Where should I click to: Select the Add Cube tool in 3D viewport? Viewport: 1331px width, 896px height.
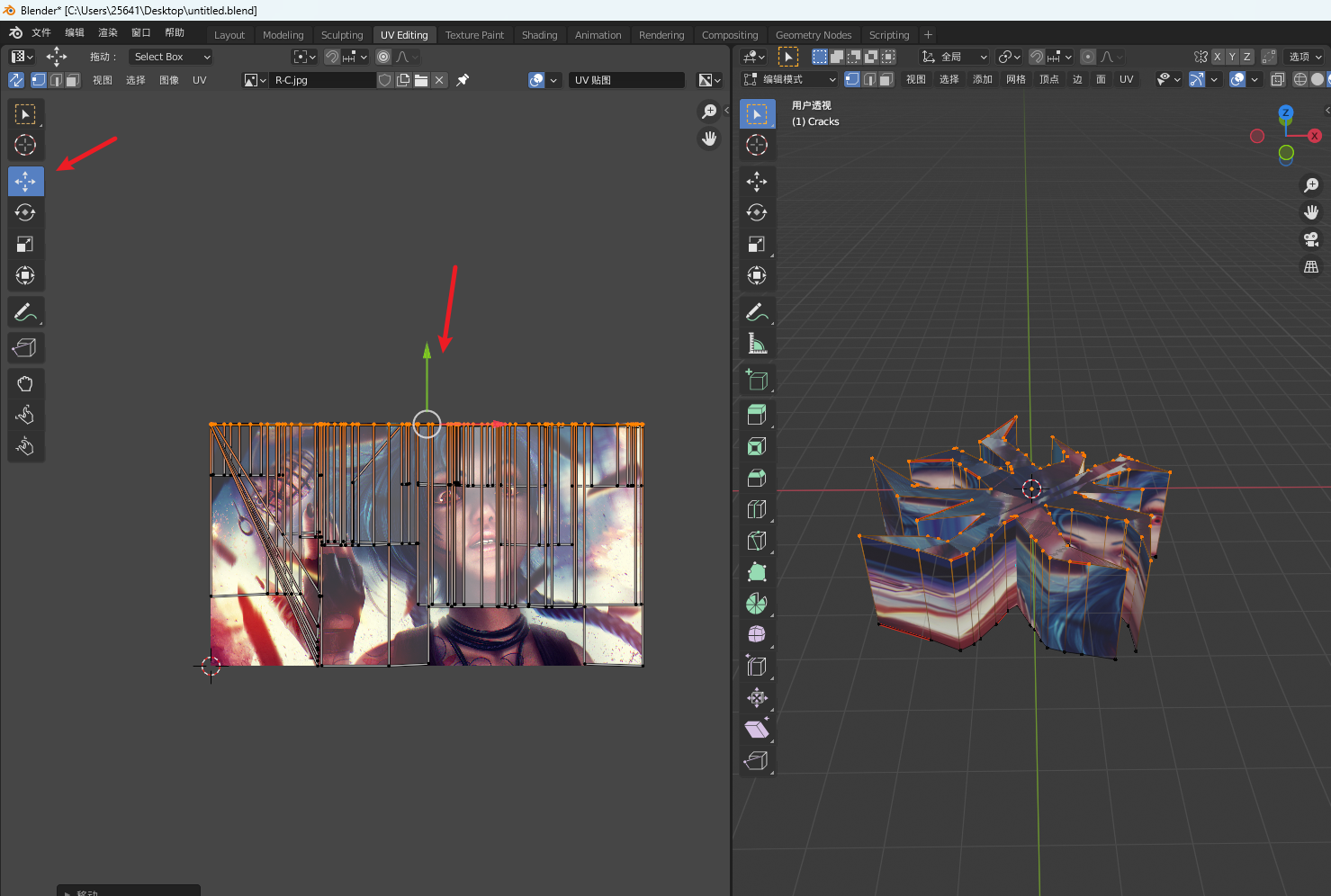point(757,380)
